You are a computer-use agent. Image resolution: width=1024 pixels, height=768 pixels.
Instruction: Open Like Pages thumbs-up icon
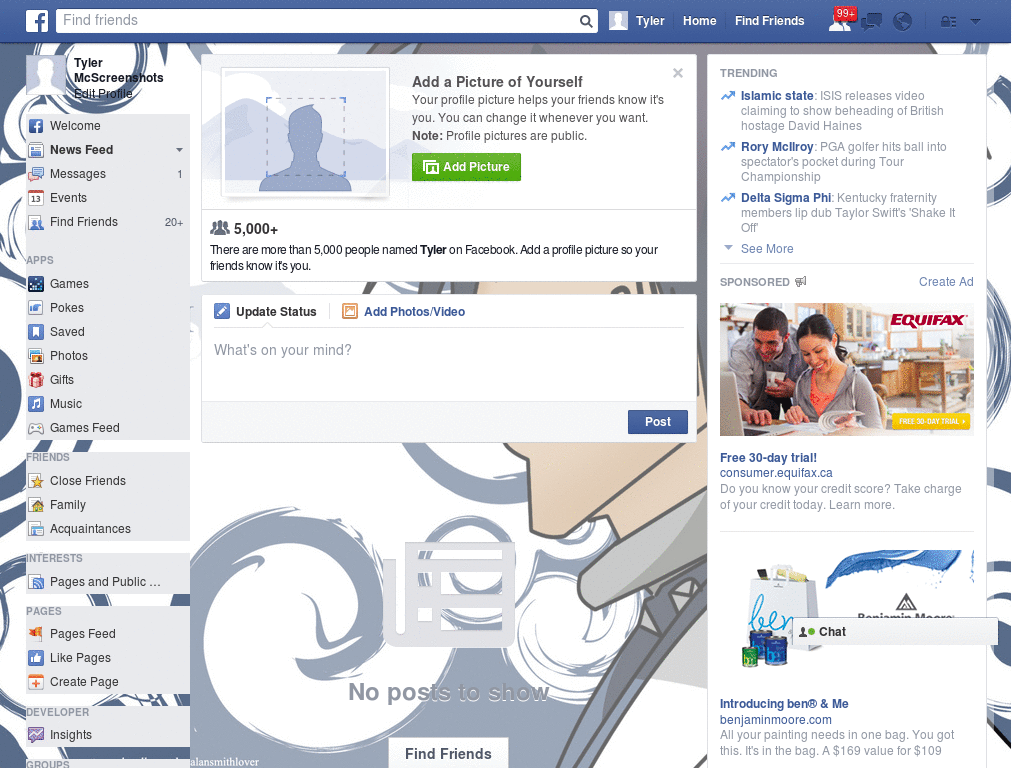pyautogui.click(x=36, y=658)
